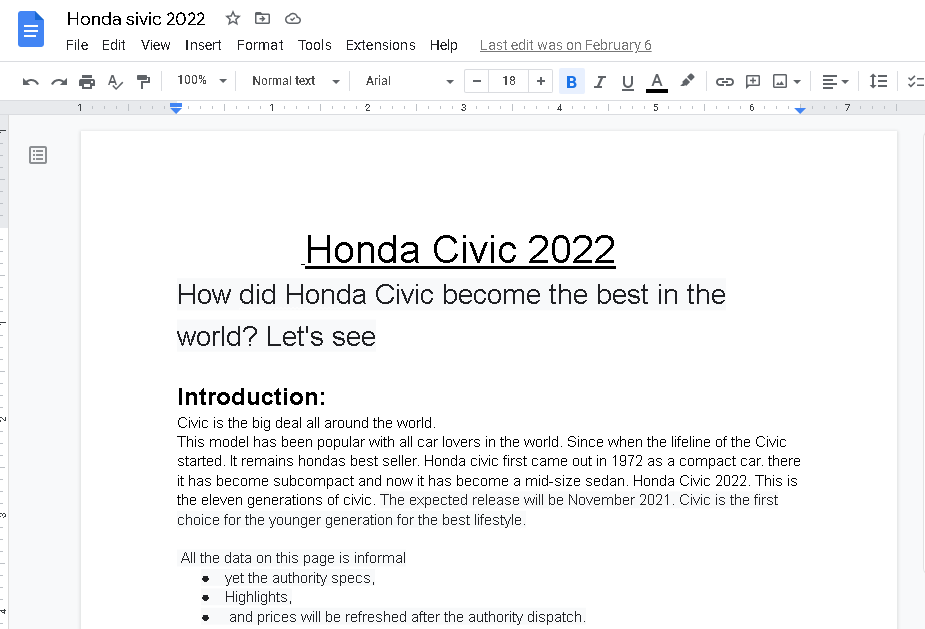
Task: Click the bullet 'Highlights,'
Action: click(x=258, y=597)
